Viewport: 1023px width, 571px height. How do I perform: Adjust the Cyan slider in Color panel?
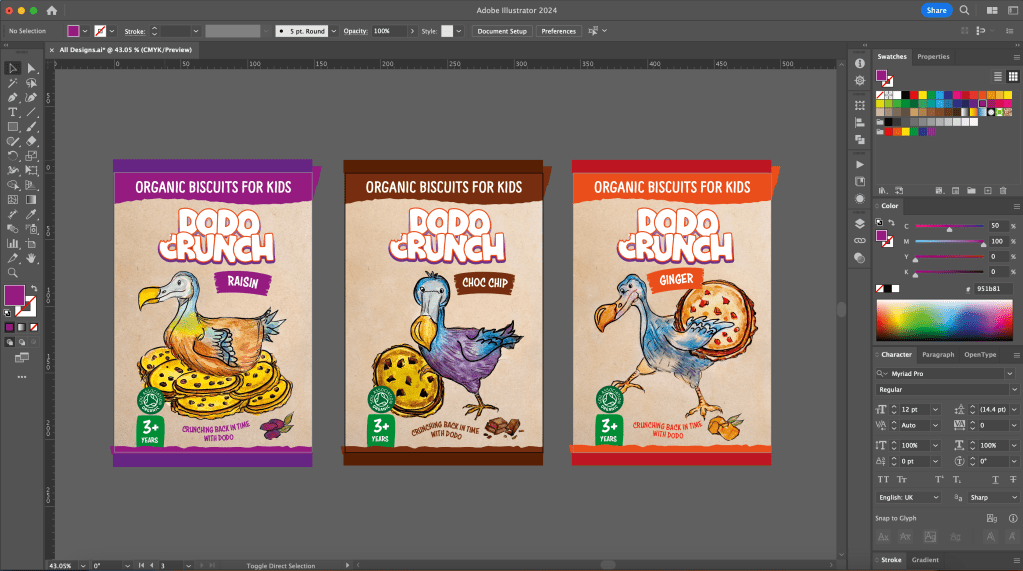coord(949,226)
